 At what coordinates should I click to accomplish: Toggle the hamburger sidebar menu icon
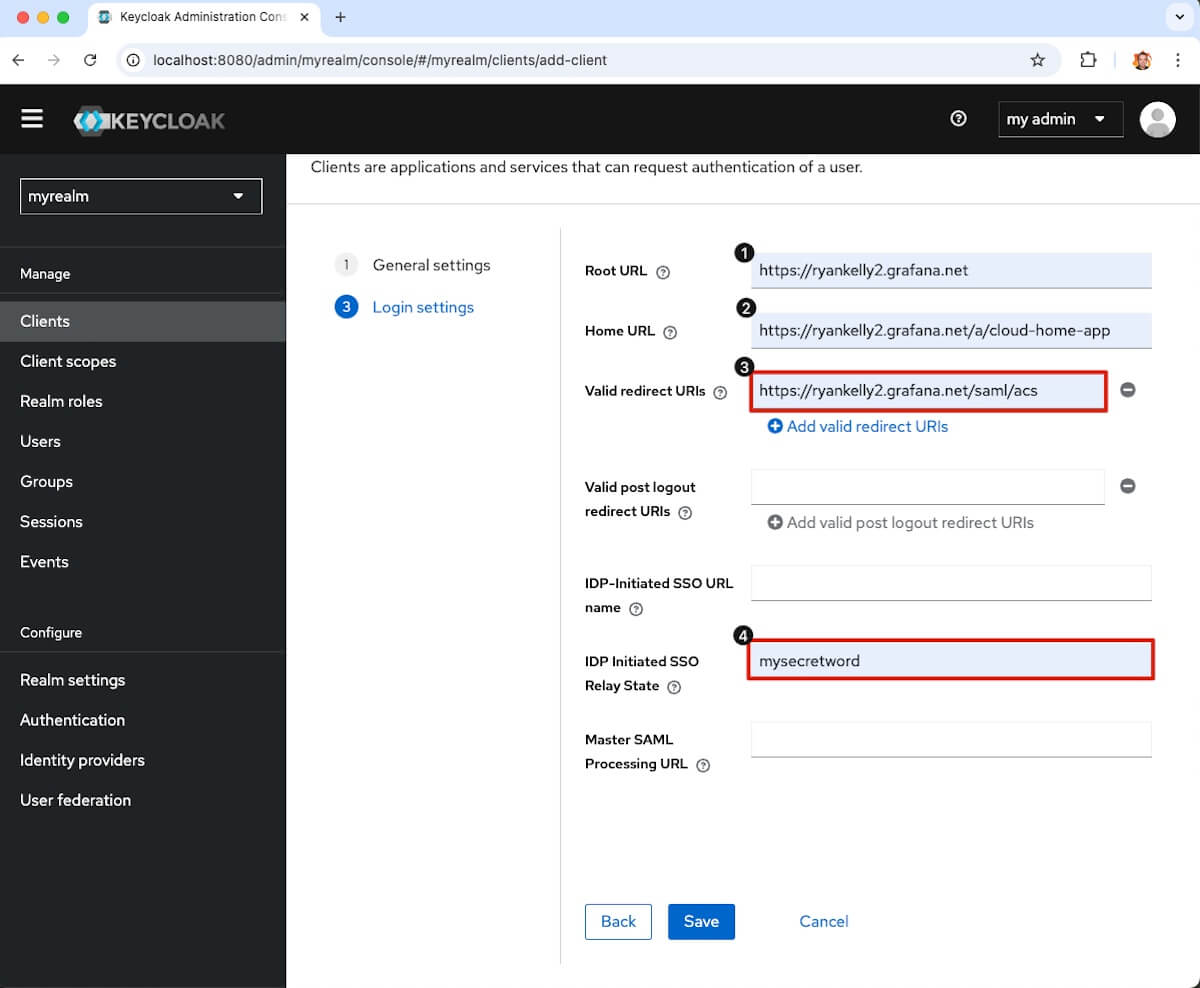32,119
